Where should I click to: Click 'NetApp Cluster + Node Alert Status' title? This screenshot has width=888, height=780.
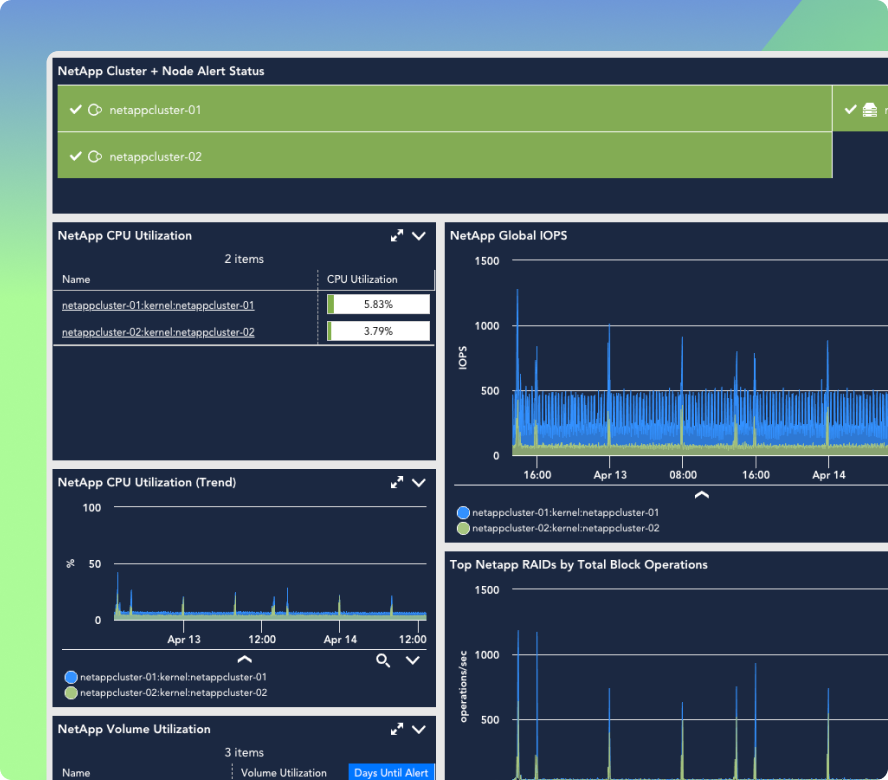click(x=161, y=71)
